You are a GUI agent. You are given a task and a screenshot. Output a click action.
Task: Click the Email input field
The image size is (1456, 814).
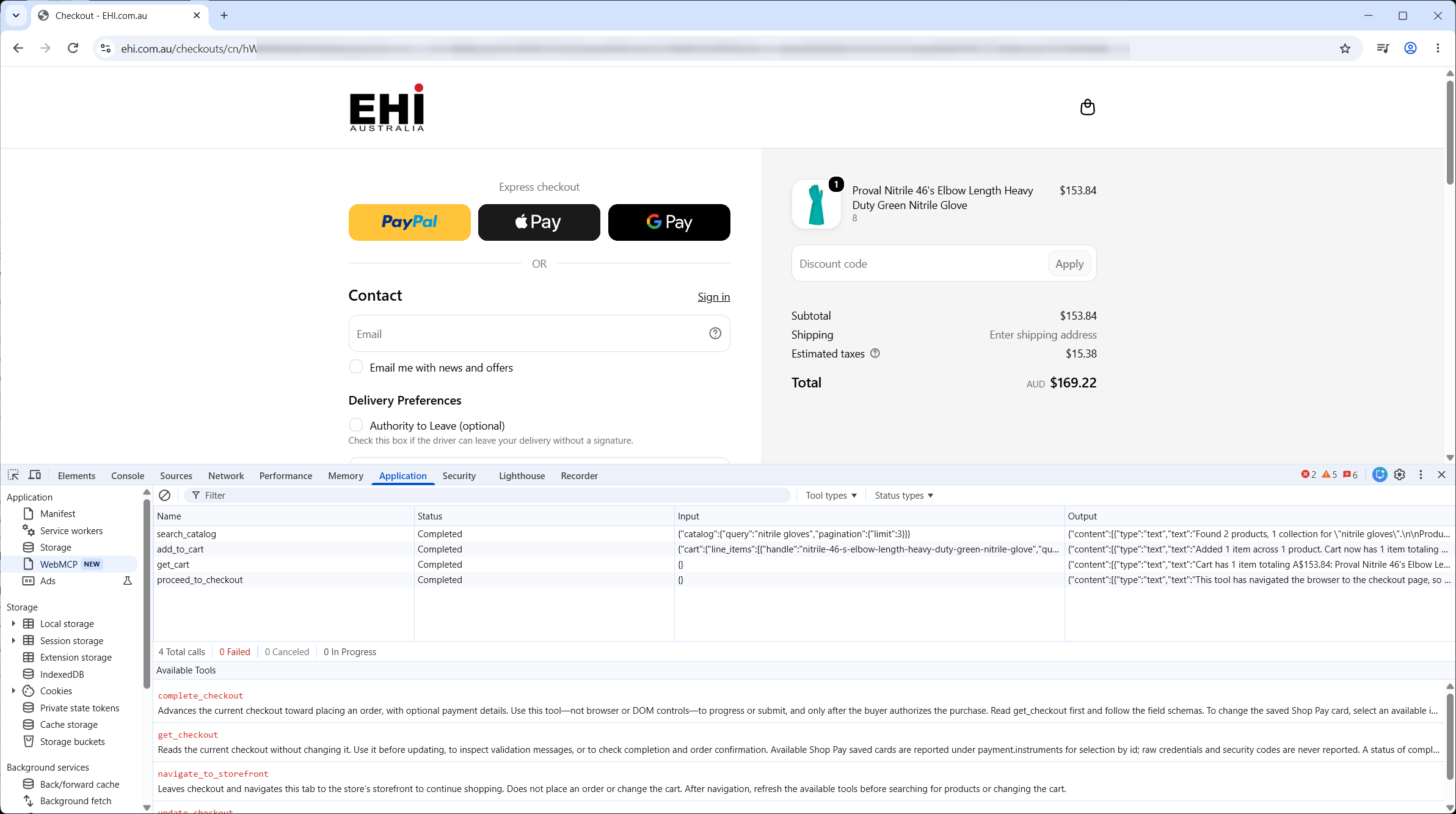(x=539, y=333)
